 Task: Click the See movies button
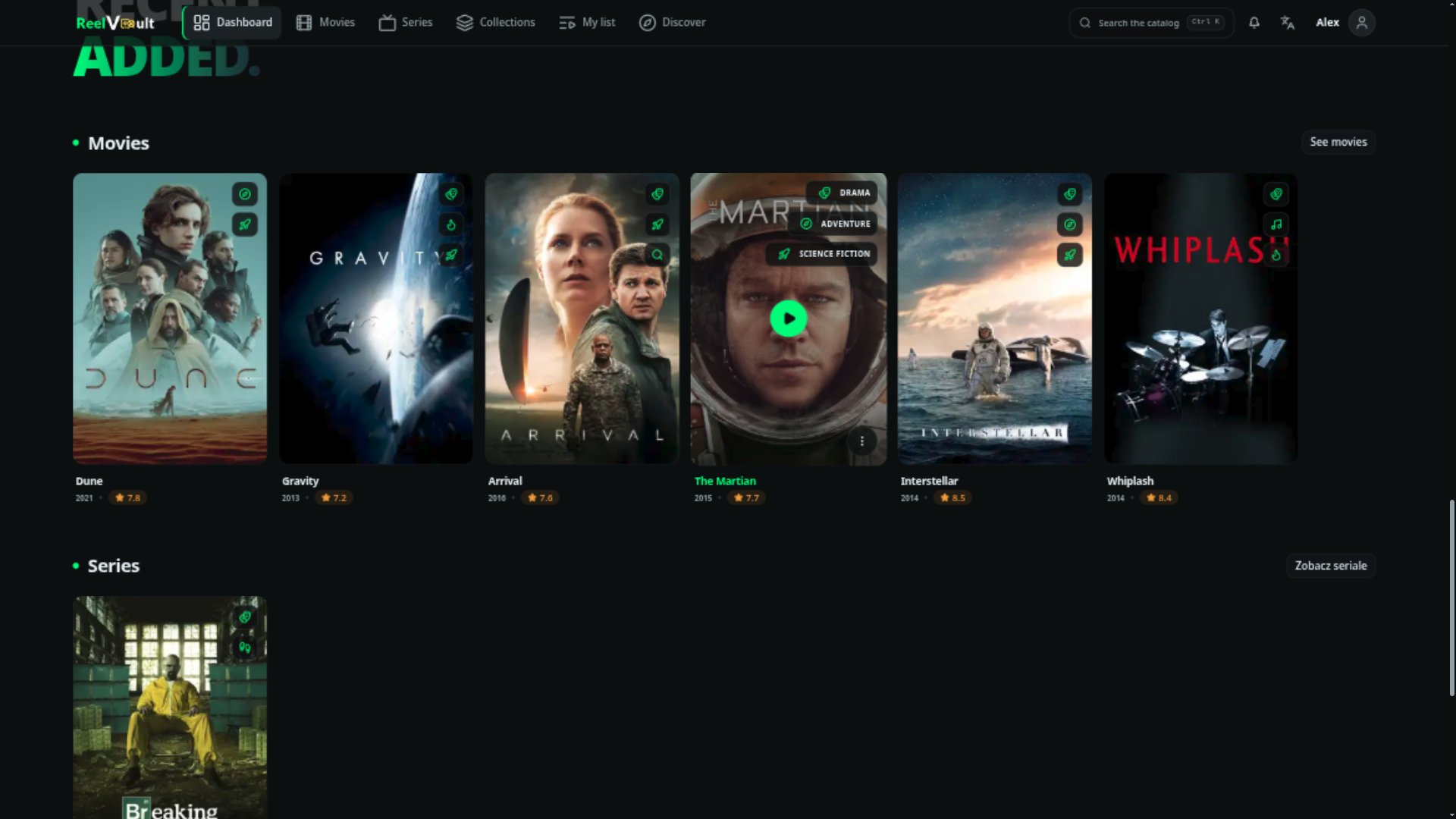pos(1338,142)
